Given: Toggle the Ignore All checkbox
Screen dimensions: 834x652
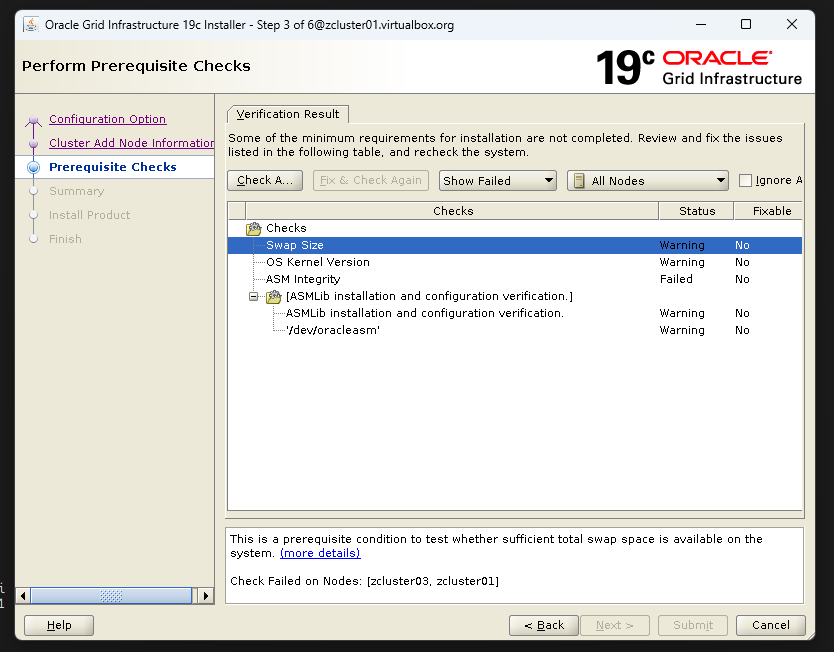Looking at the screenshot, I should click(x=745, y=181).
